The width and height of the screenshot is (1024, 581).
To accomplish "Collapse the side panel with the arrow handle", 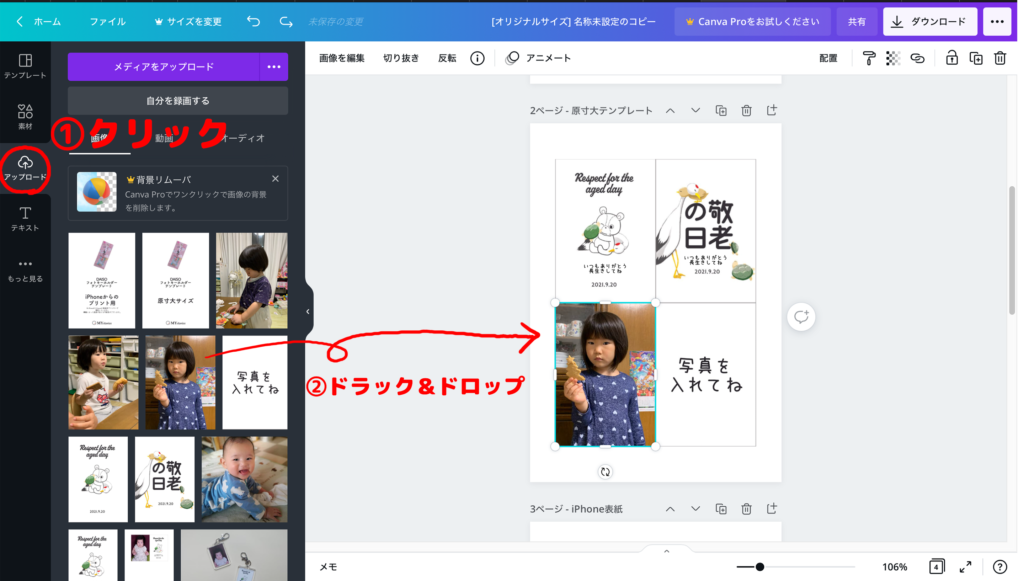I will click(308, 312).
